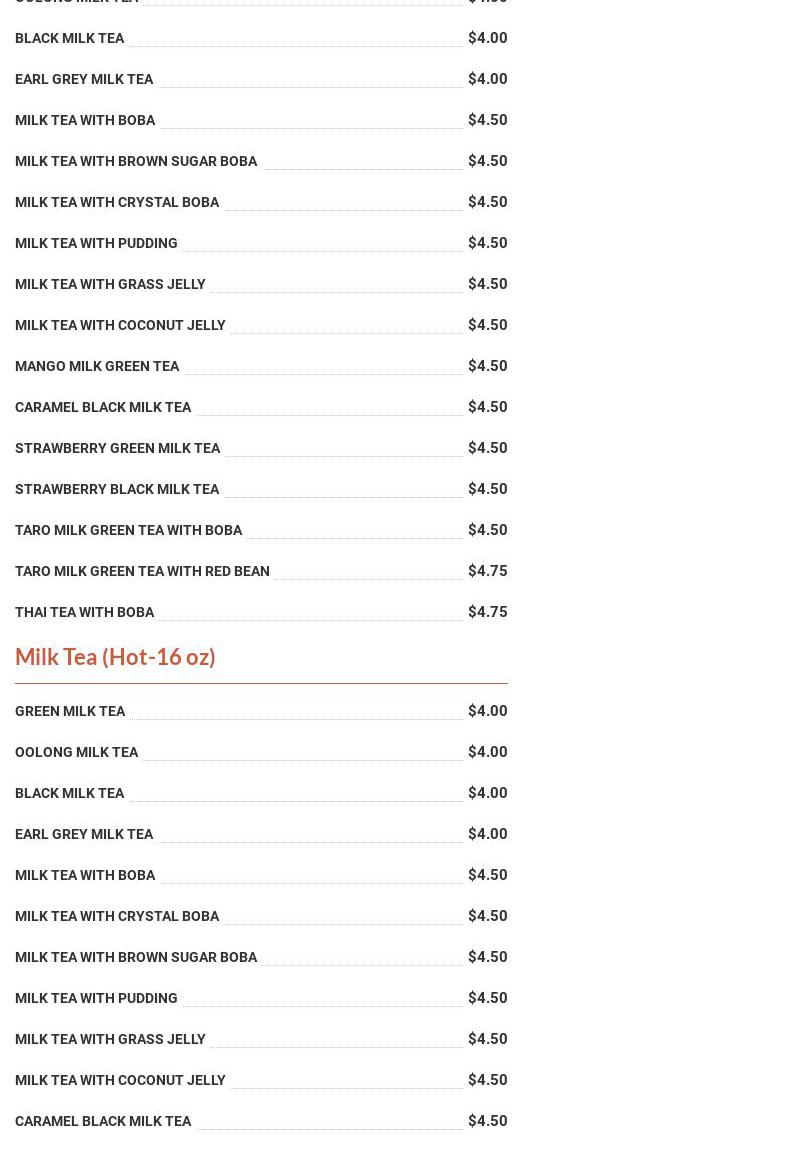Click hot Milk Tea with Brown Sugar Boba

click(x=136, y=957)
